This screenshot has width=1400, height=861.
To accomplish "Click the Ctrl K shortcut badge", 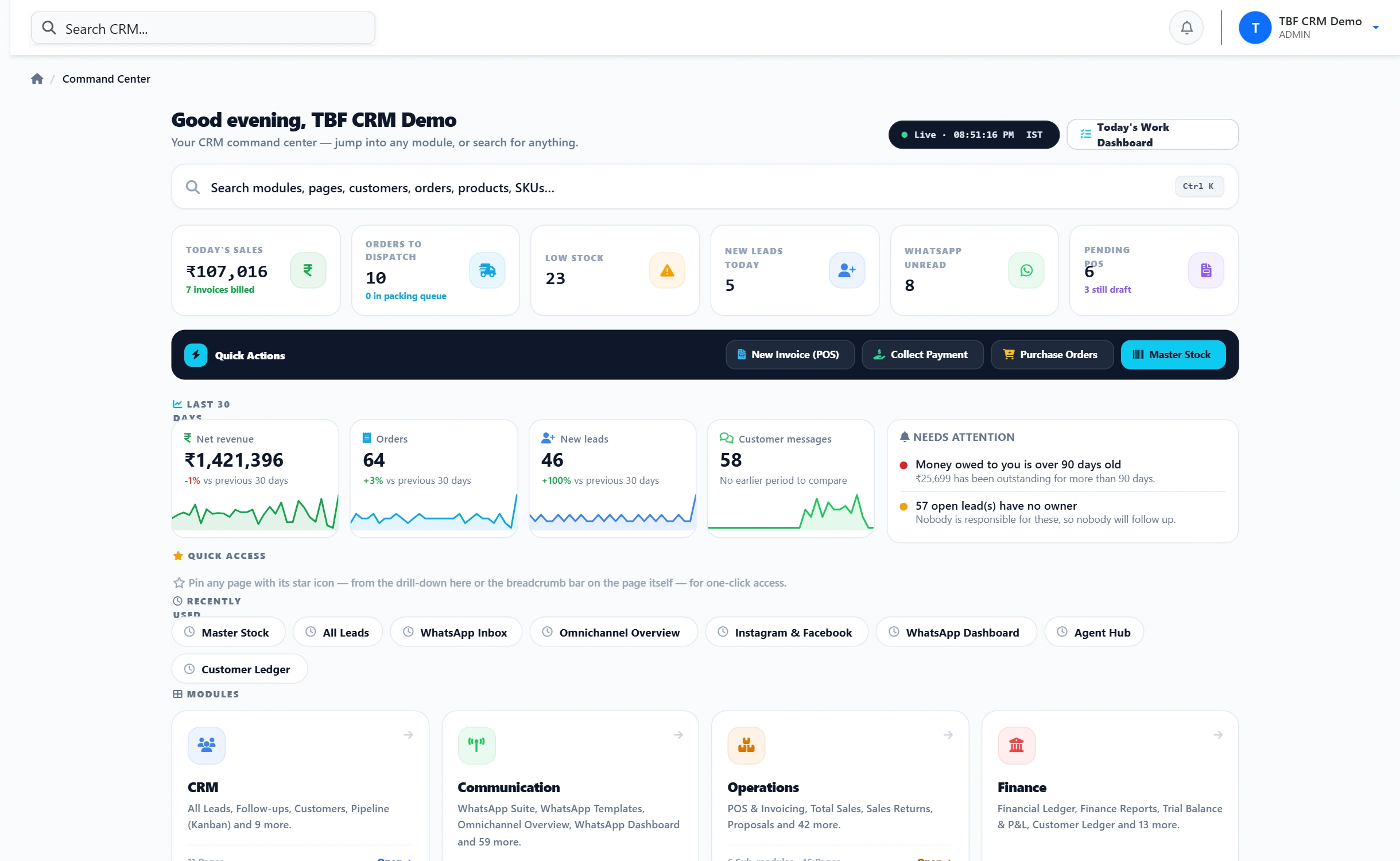I will [x=1199, y=186].
